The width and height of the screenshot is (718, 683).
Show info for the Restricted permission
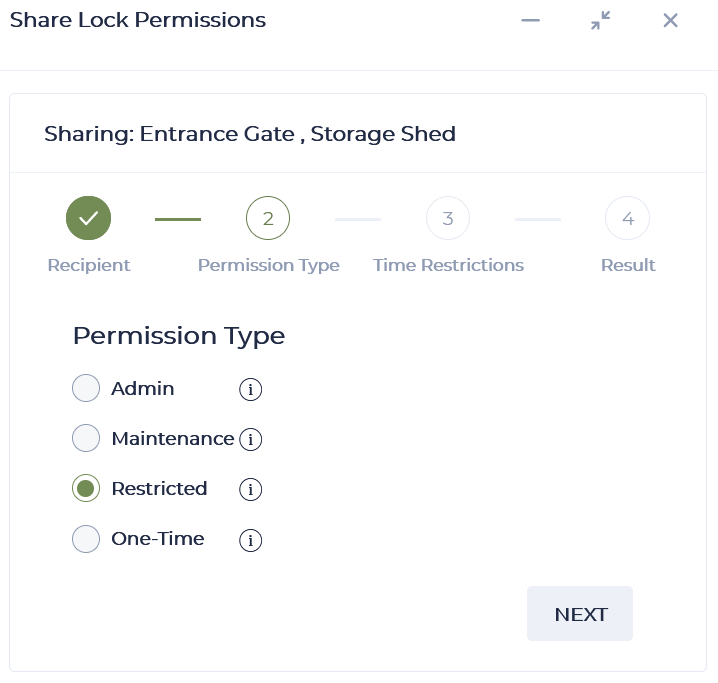coord(250,489)
